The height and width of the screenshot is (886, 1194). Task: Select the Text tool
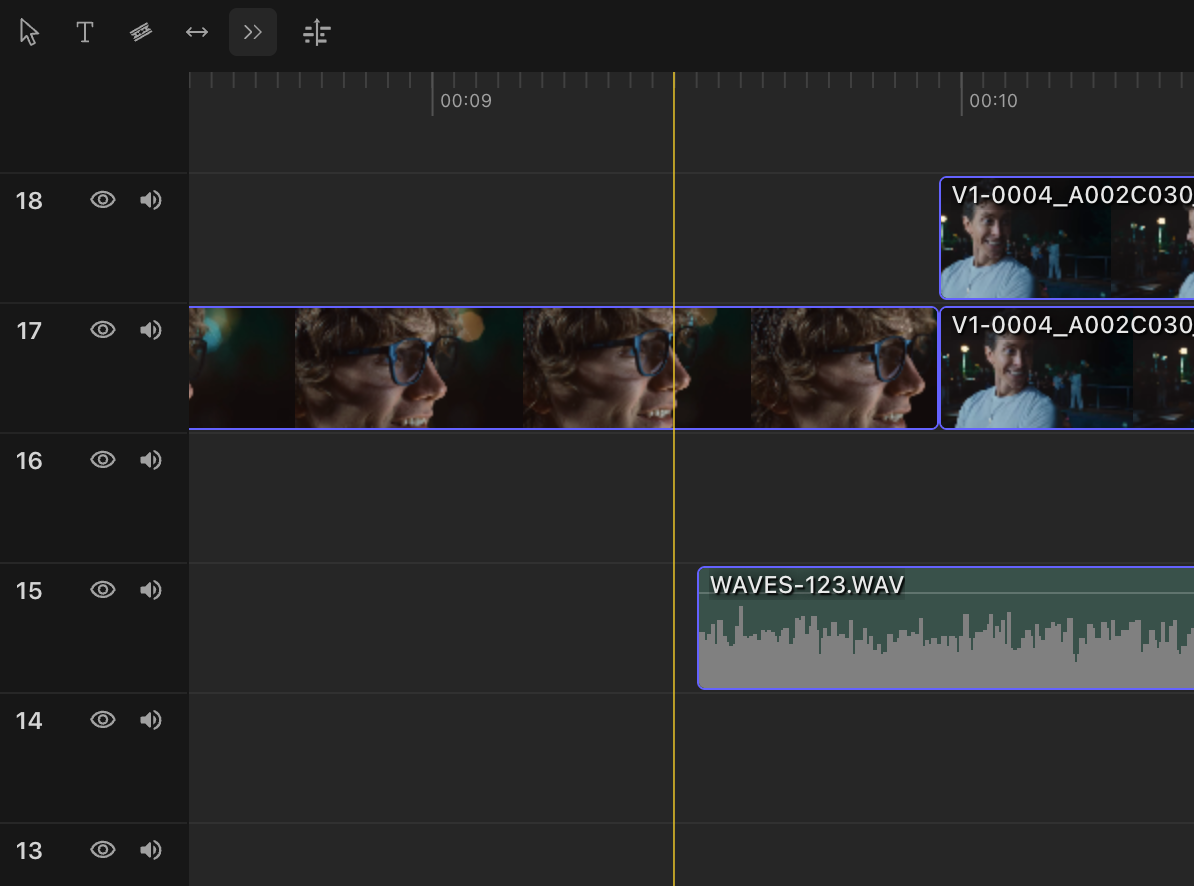[85, 31]
